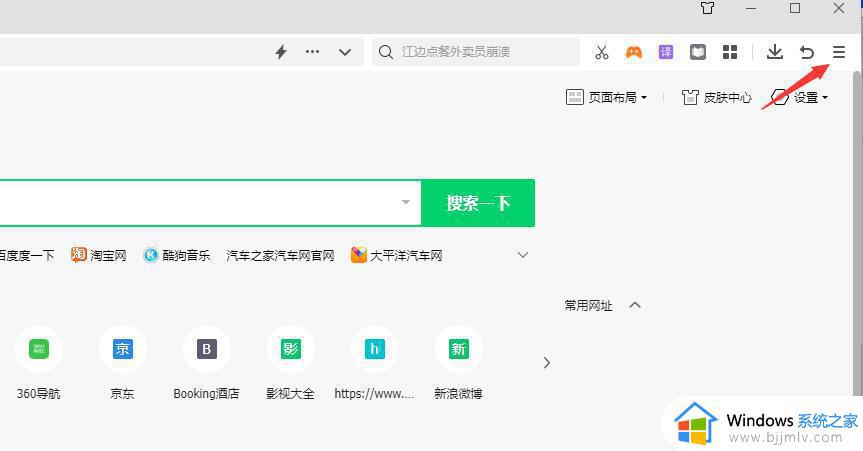This screenshot has width=863, height=451.
Task: Open the 百度一下 link
Action: coord(27,256)
